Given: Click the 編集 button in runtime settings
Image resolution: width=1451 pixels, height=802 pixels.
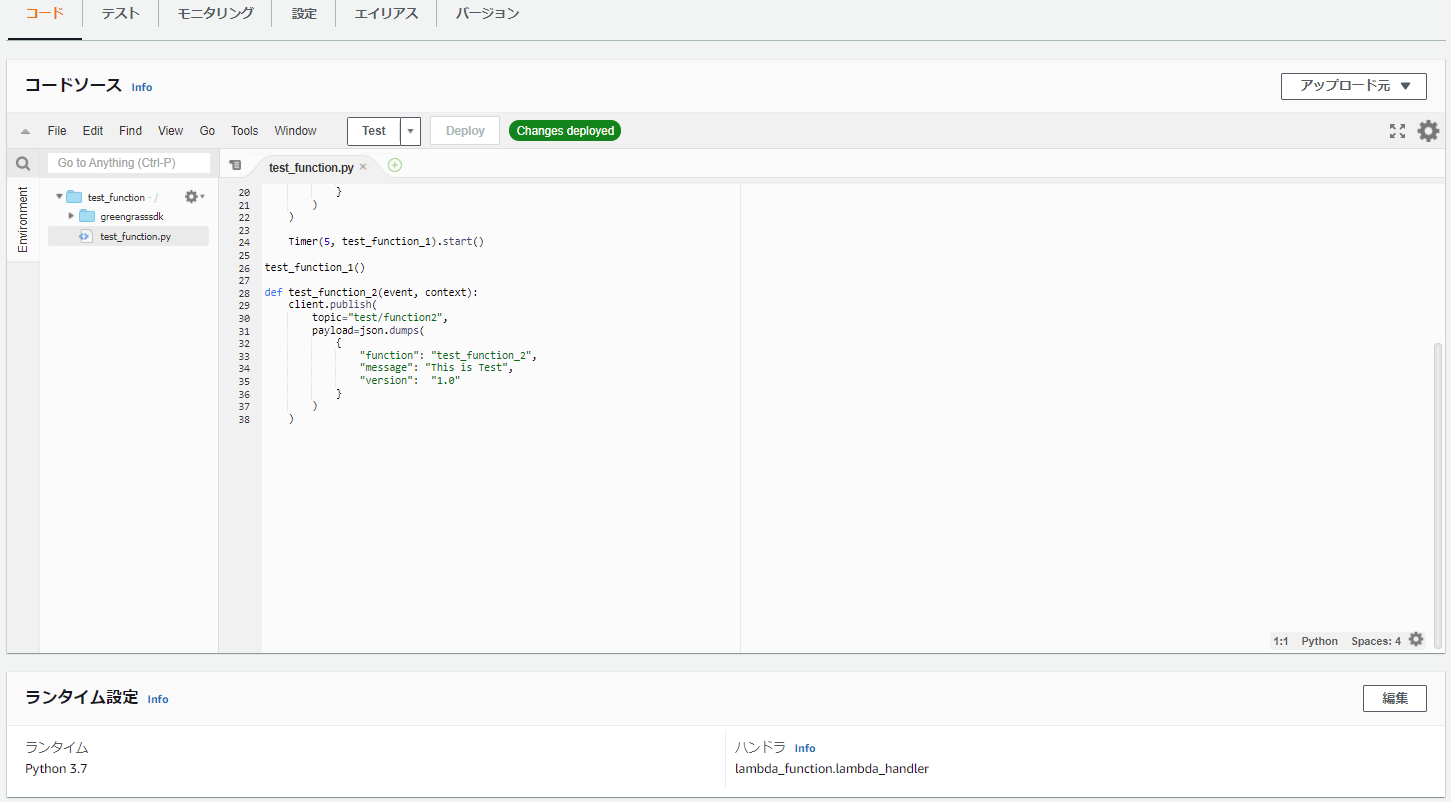Looking at the screenshot, I should pos(1395,698).
